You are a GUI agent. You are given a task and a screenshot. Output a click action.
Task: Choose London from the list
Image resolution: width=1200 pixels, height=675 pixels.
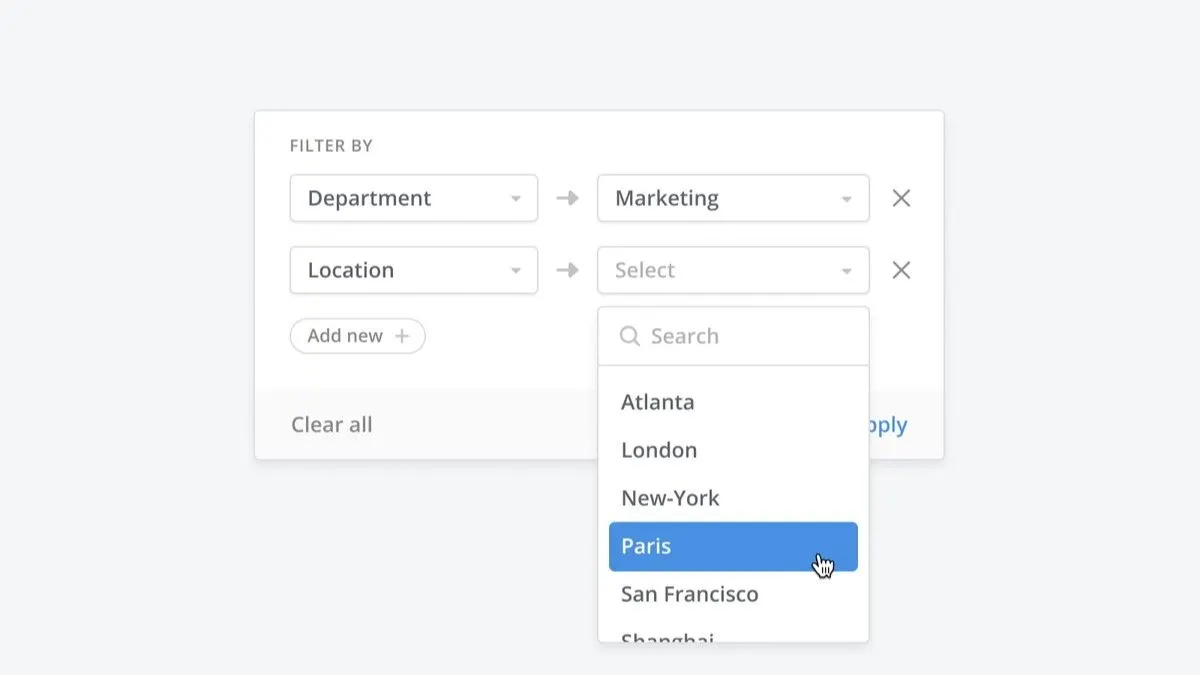pos(659,450)
